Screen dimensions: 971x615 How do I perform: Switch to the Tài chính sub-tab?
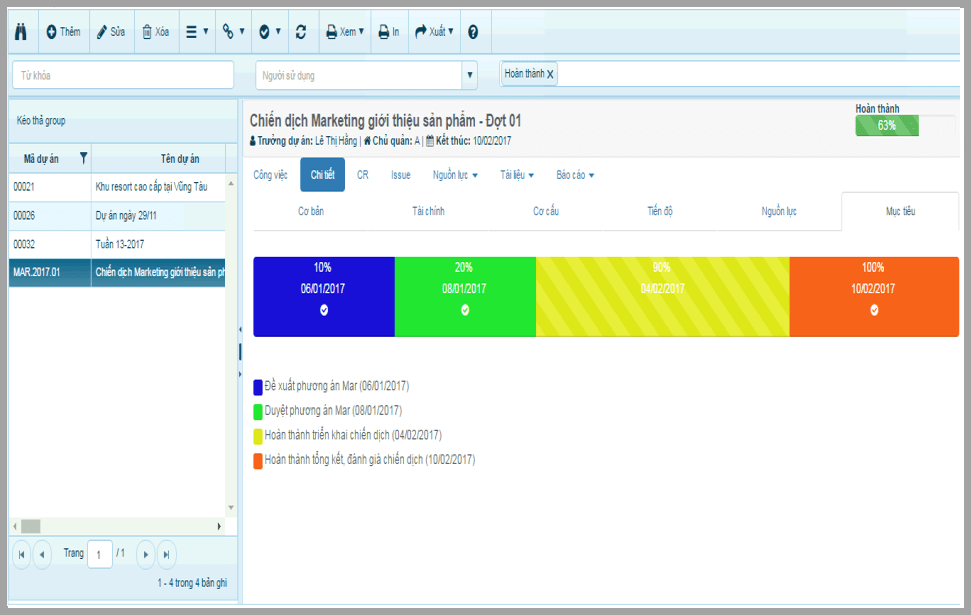(x=429, y=211)
